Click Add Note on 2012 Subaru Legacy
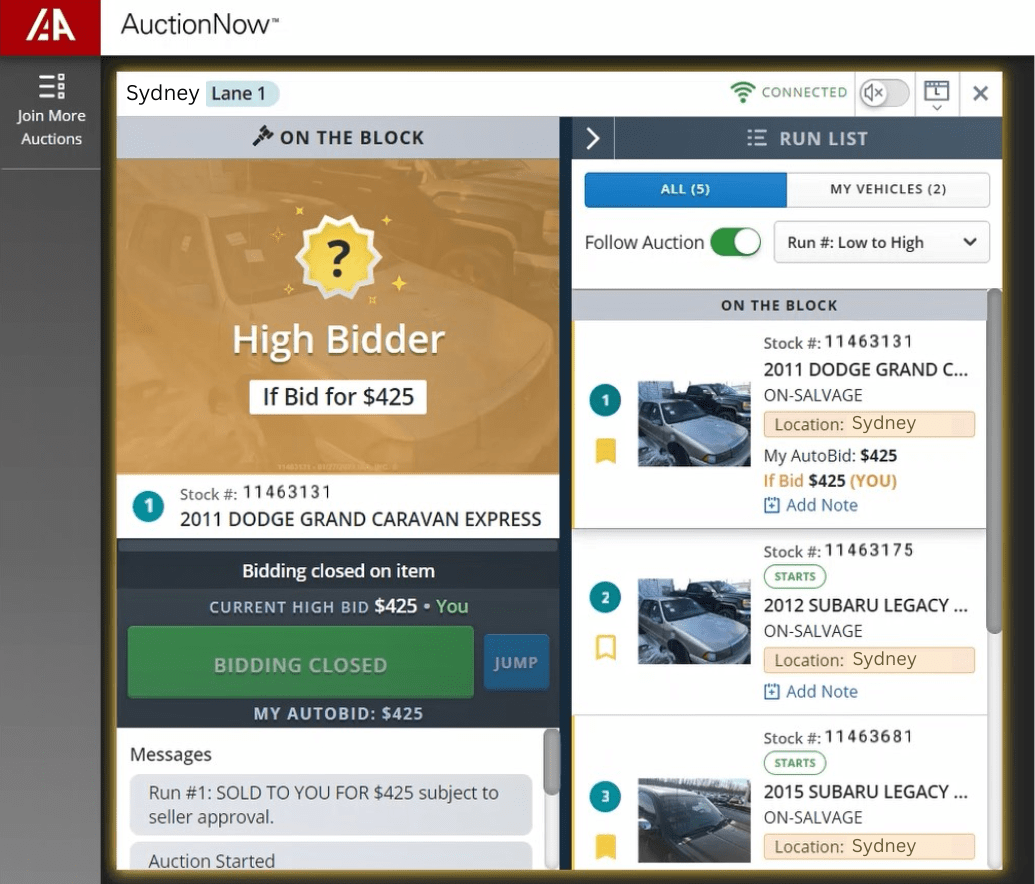The width and height of the screenshot is (1035, 884). tap(811, 691)
